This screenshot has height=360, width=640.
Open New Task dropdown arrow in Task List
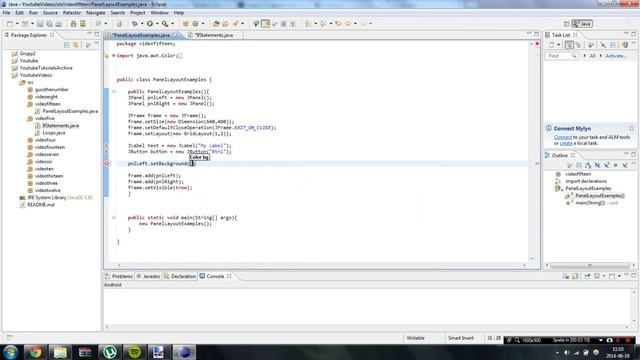click(558, 45)
